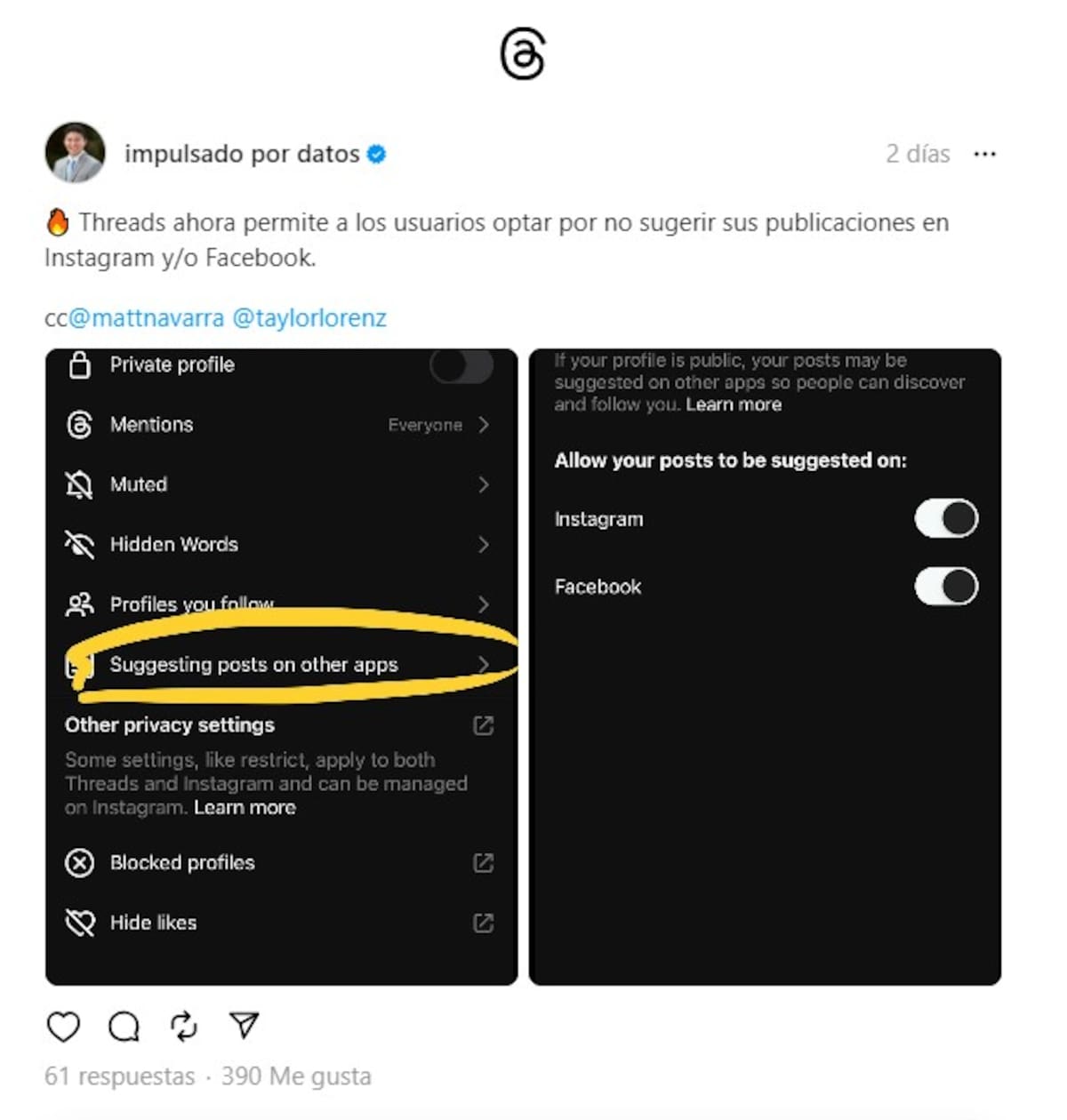Open the three-dot post options menu

pyautogui.click(x=984, y=154)
